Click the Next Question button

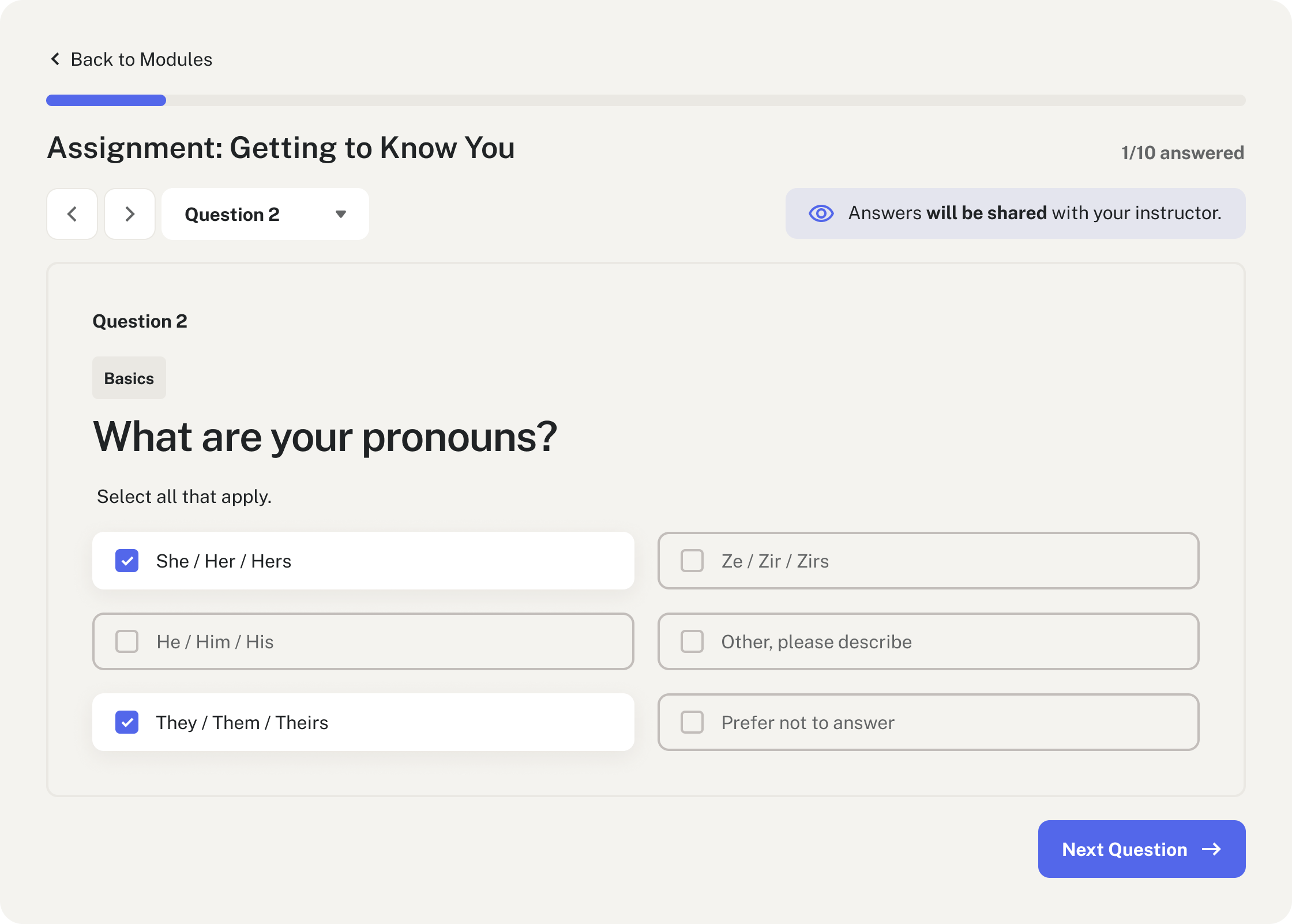[x=1141, y=849]
